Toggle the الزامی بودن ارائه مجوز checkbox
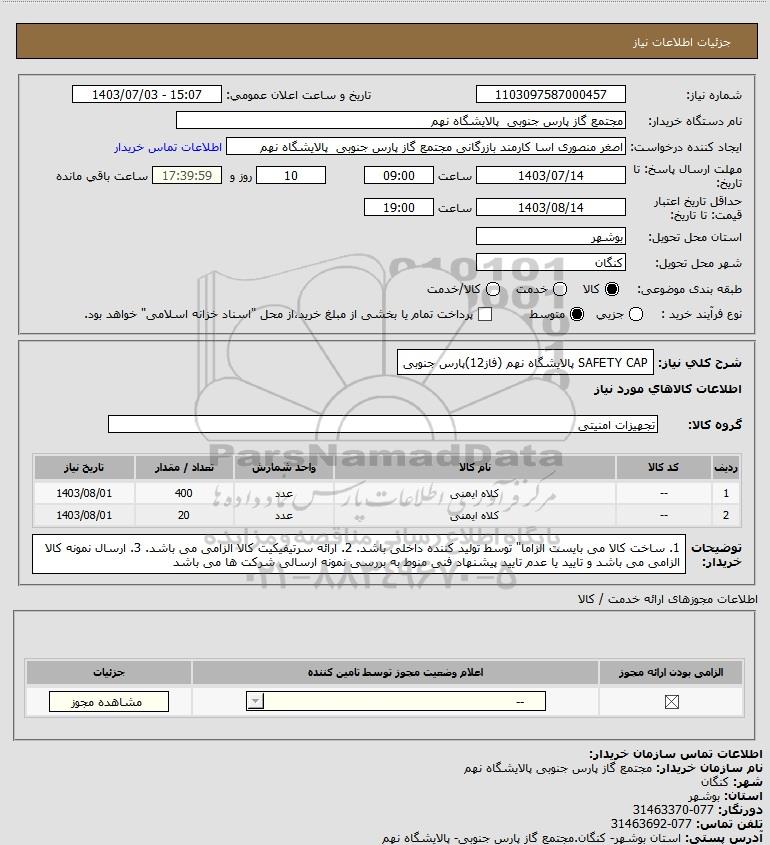 click(x=671, y=702)
